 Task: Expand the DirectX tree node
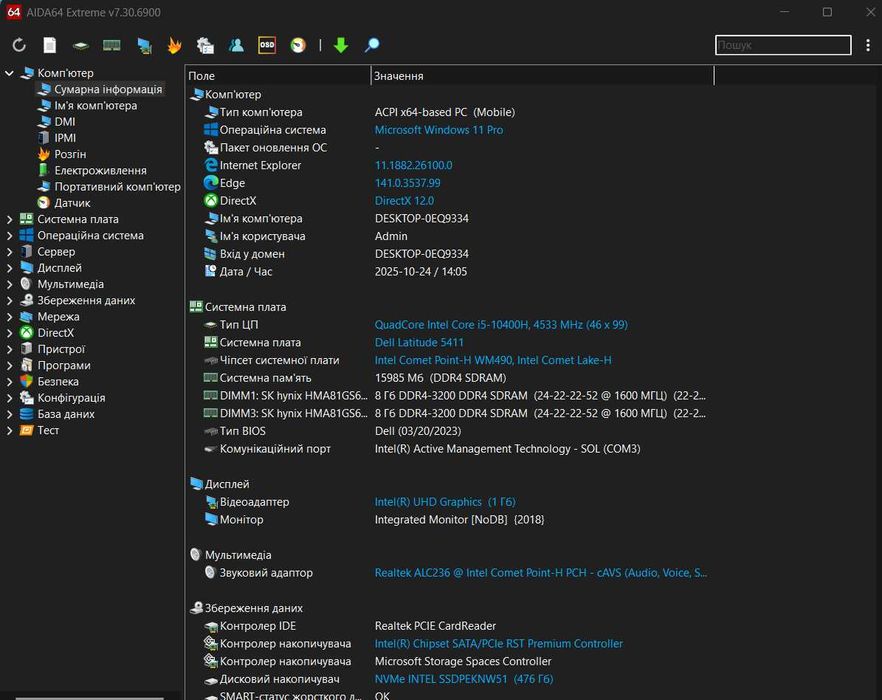(x=10, y=333)
